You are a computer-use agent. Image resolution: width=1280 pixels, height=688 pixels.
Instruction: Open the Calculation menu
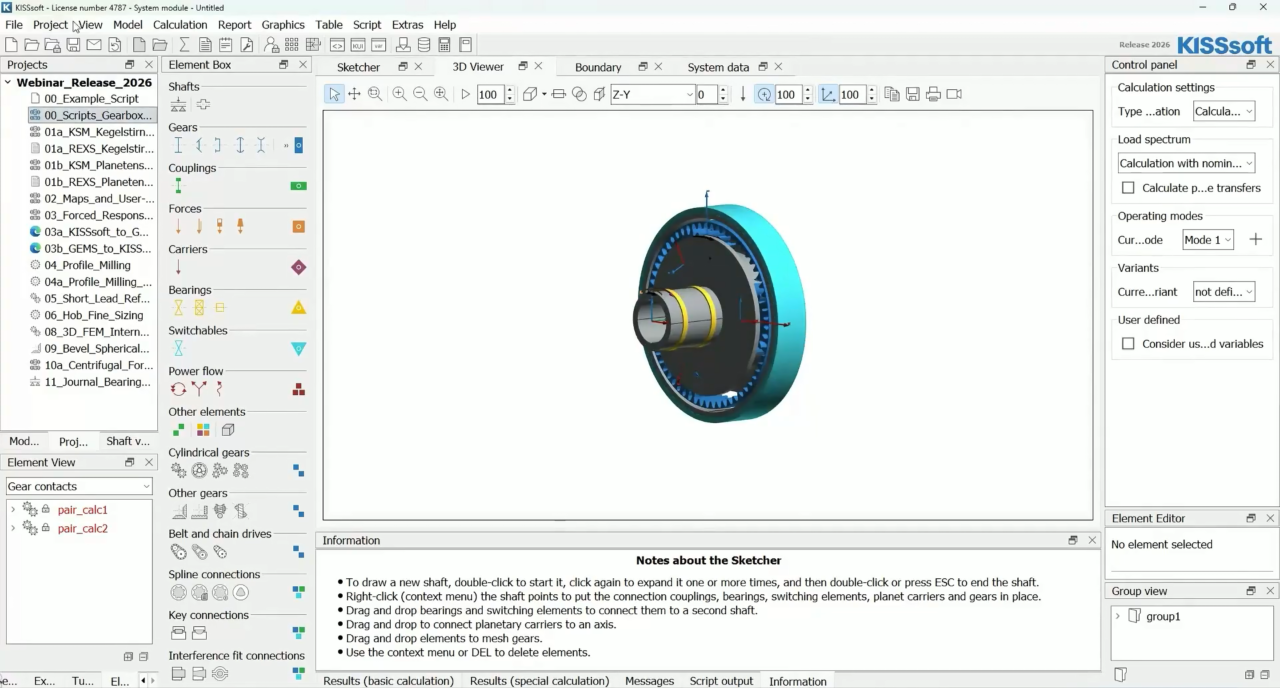point(180,24)
